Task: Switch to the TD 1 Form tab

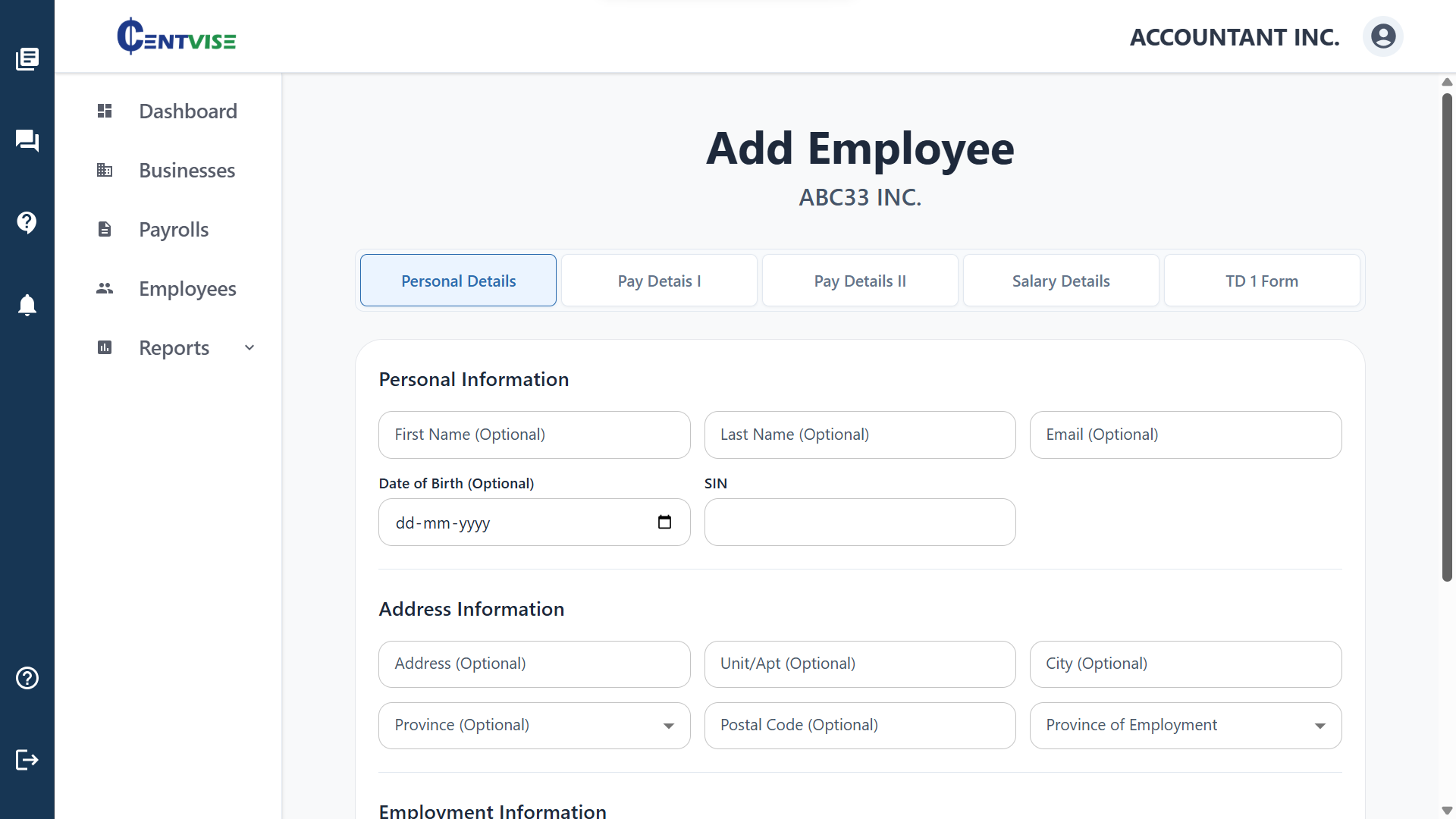Action: (x=1261, y=280)
